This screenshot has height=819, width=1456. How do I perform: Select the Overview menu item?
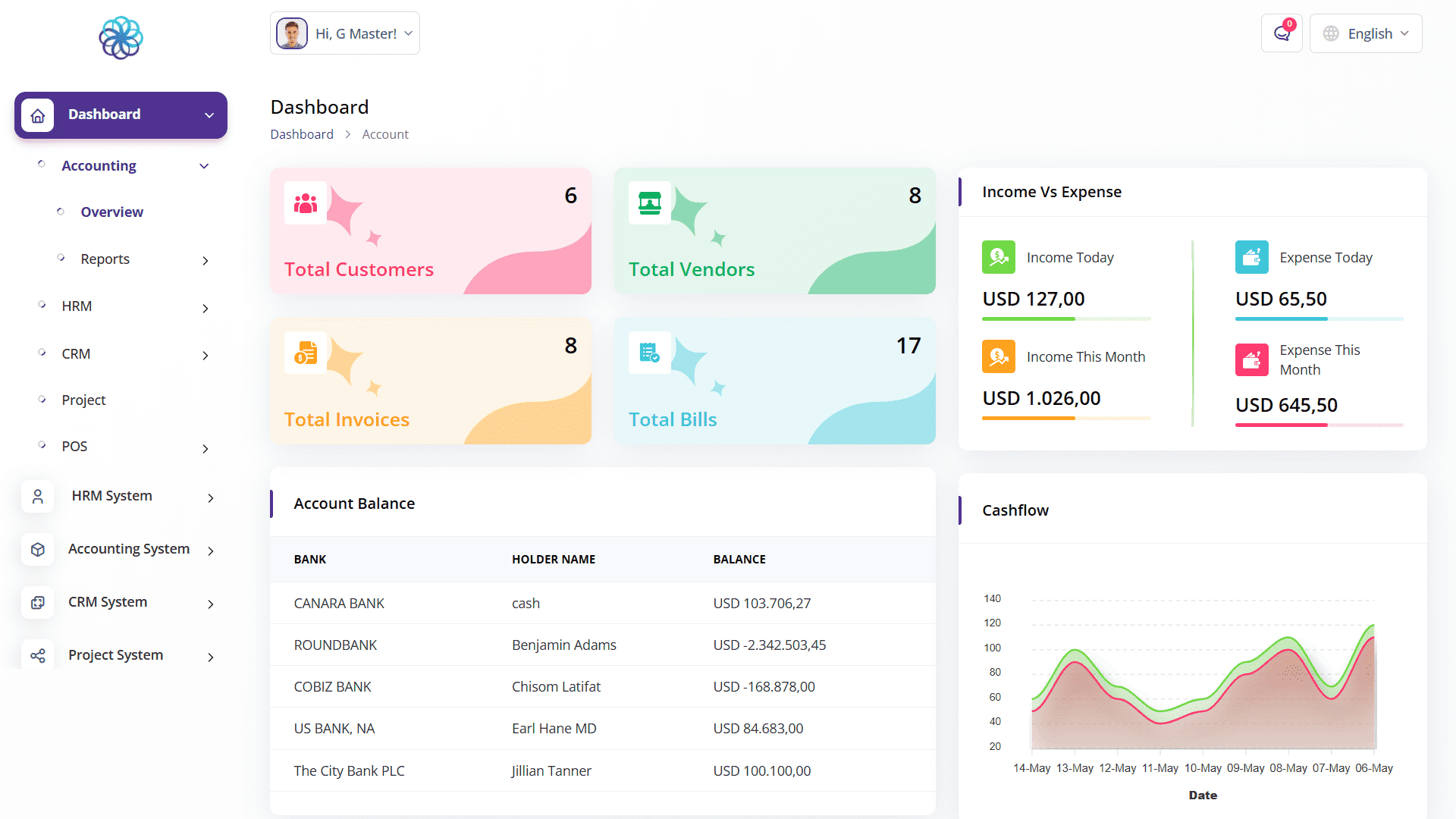coord(111,212)
